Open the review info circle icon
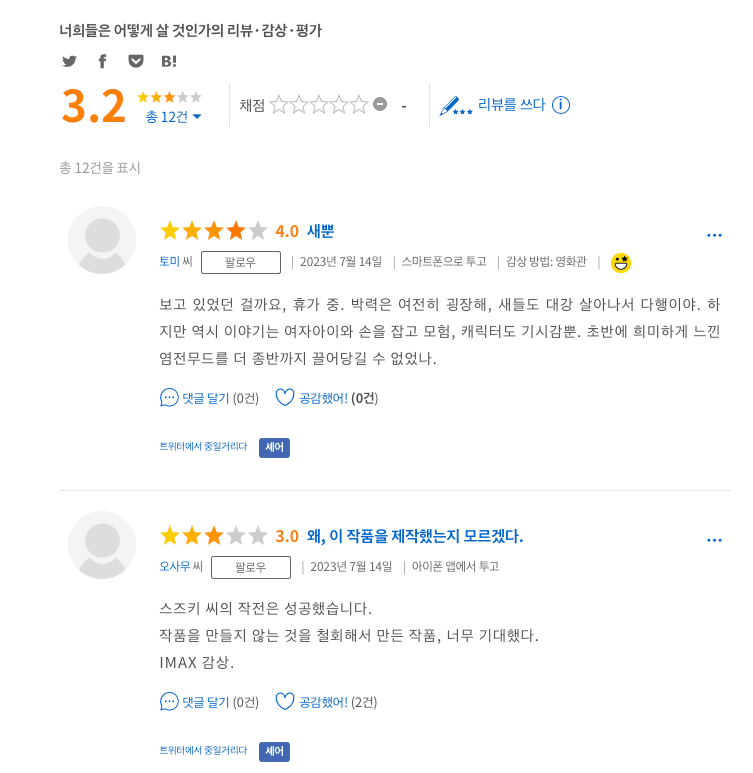 tap(561, 105)
